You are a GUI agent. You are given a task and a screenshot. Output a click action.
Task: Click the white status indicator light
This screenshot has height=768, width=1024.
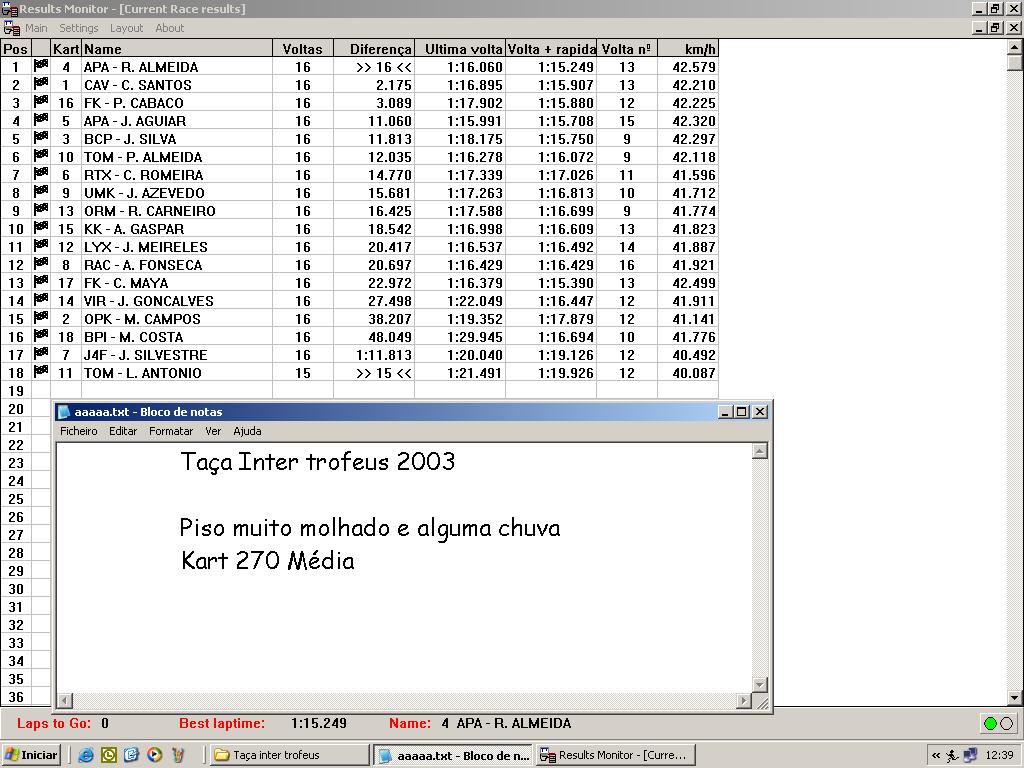pos(1006,724)
